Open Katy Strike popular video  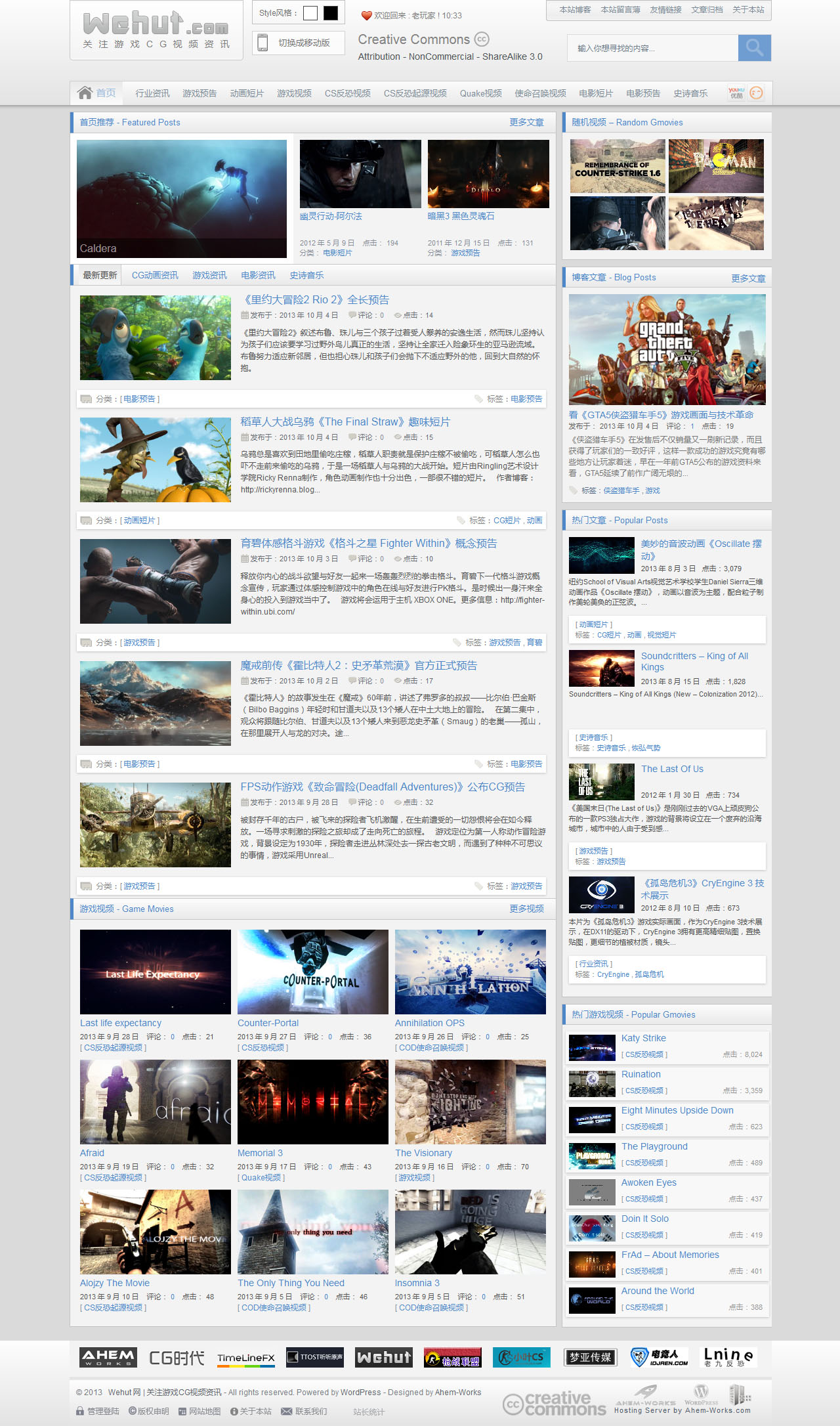[644, 1038]
